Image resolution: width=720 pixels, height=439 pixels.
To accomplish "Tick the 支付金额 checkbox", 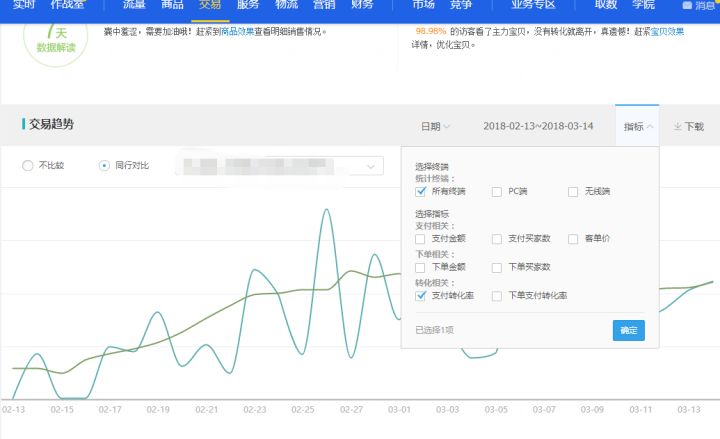I will pos(421,239).
